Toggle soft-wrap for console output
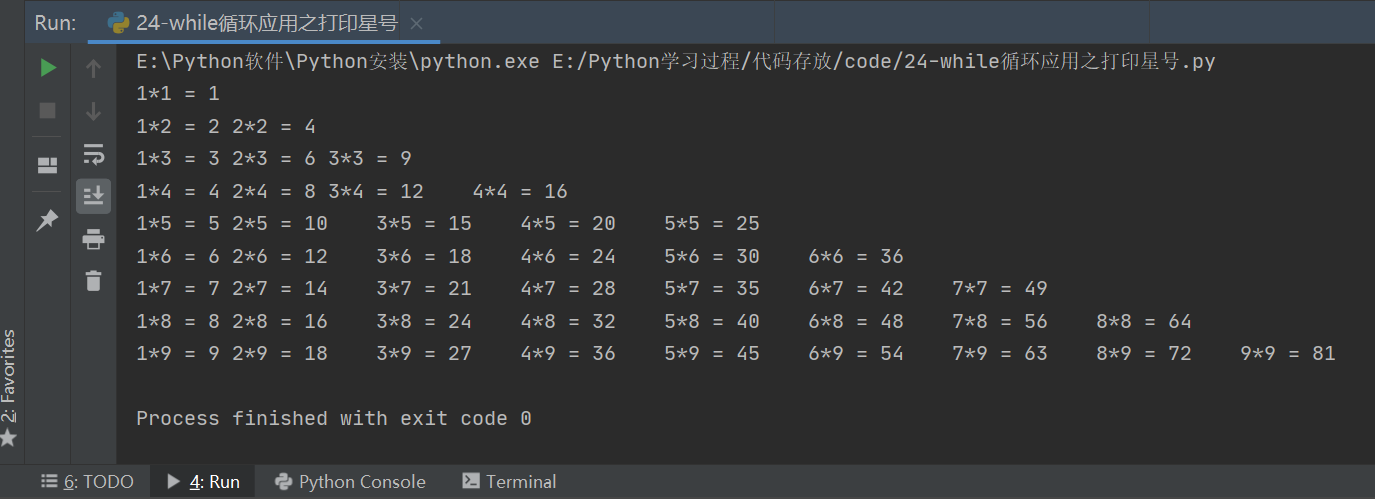Viewport: 1375px width, 499px height. point(93,153)
